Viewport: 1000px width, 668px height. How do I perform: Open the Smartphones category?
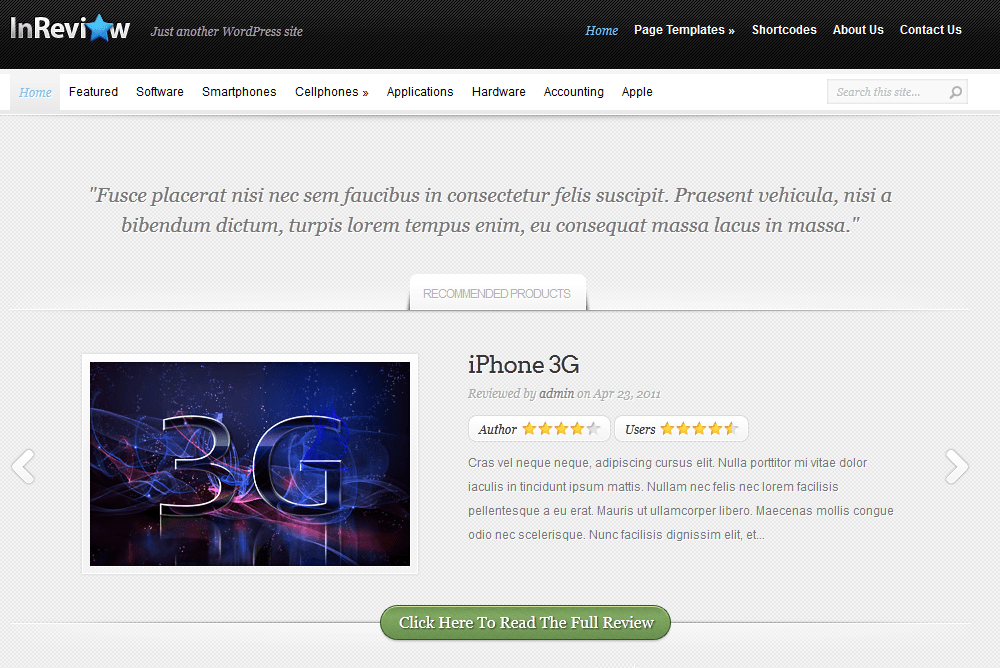coord(239,92)
